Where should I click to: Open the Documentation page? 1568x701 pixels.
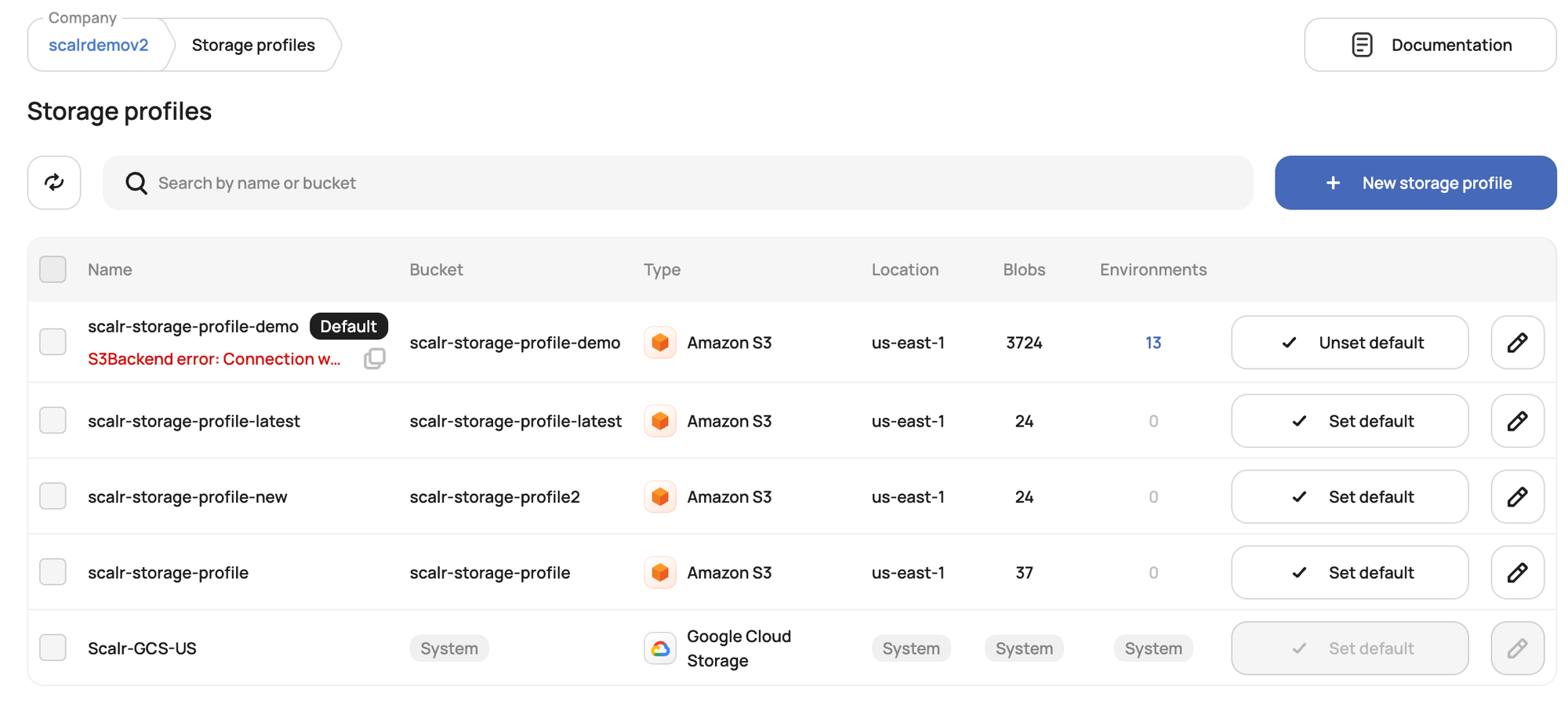(x=1430, y=45)
